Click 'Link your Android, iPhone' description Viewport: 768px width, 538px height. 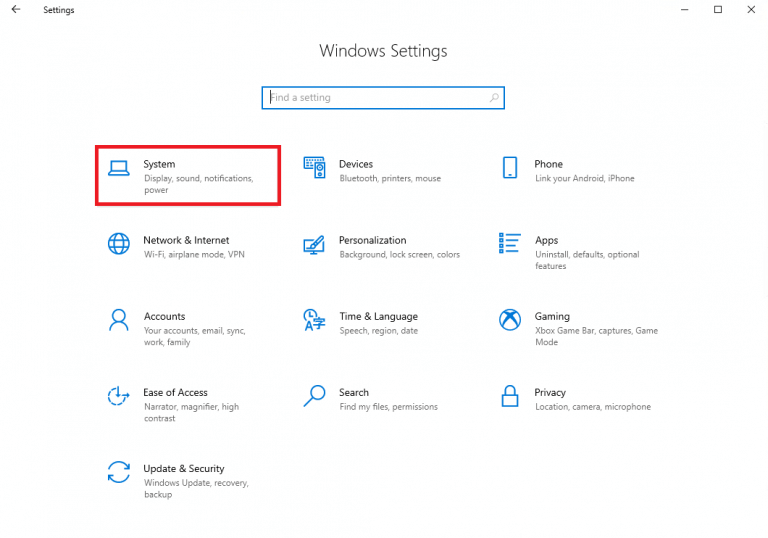click(x=585, y=178)
